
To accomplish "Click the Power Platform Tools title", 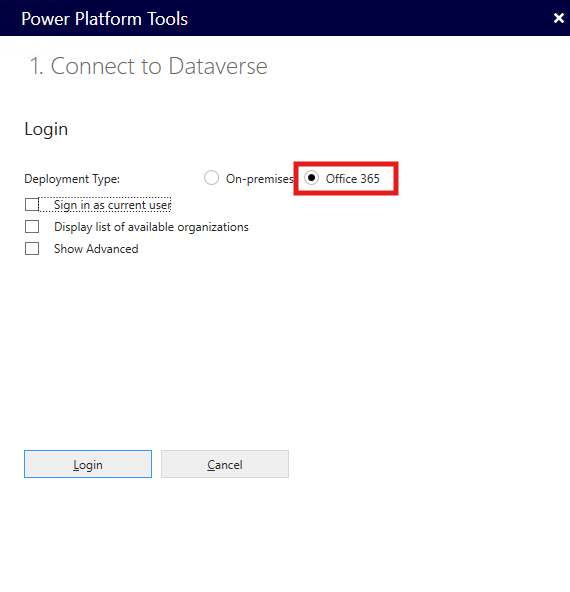I will (105, 19).
